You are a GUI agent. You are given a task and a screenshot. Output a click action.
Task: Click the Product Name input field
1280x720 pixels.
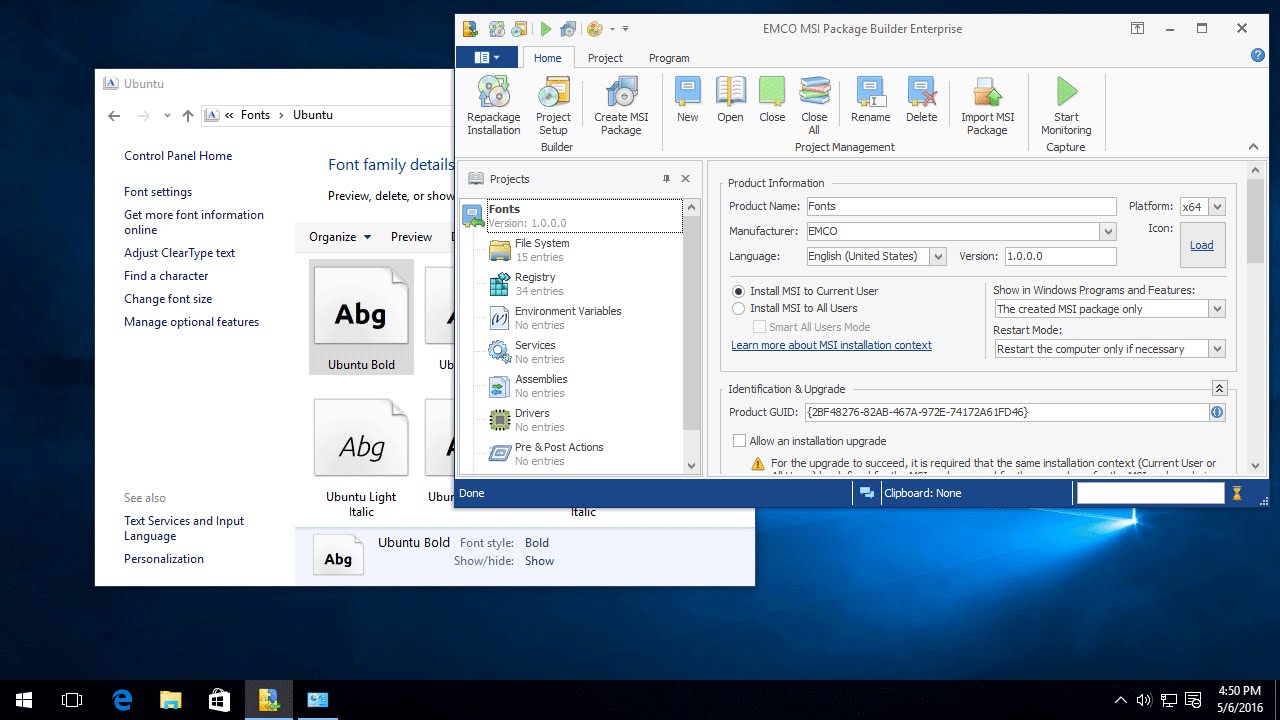pyautogui.click(x=961, y=206)
